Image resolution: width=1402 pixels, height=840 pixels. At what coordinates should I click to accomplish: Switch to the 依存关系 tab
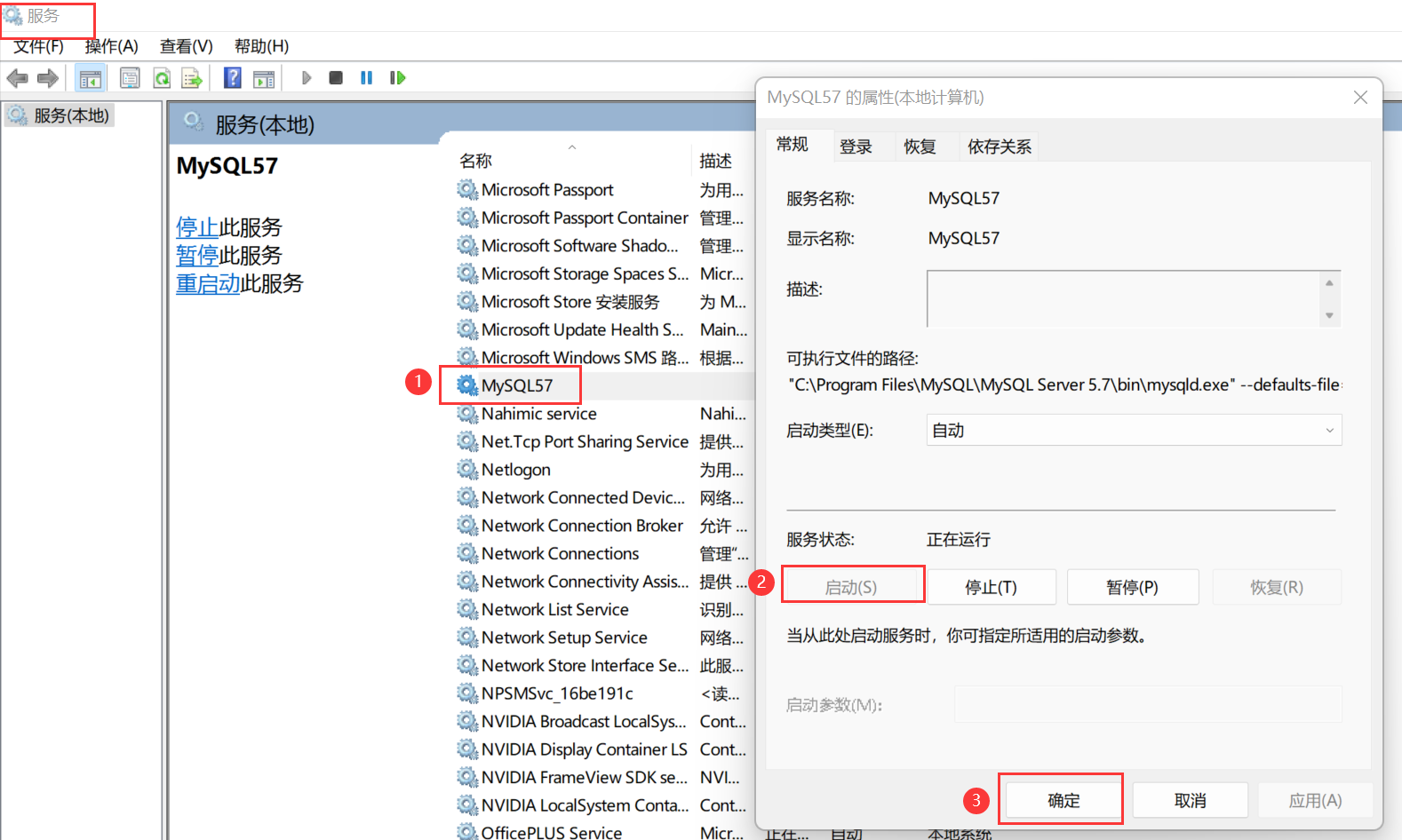[1000, 147]
